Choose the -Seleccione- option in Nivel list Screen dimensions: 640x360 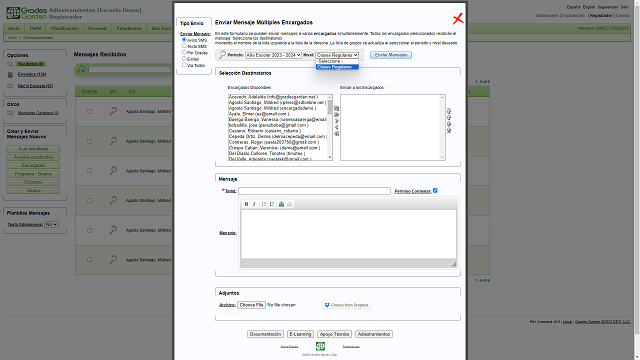pyautogui.click(x=337, y=61)
